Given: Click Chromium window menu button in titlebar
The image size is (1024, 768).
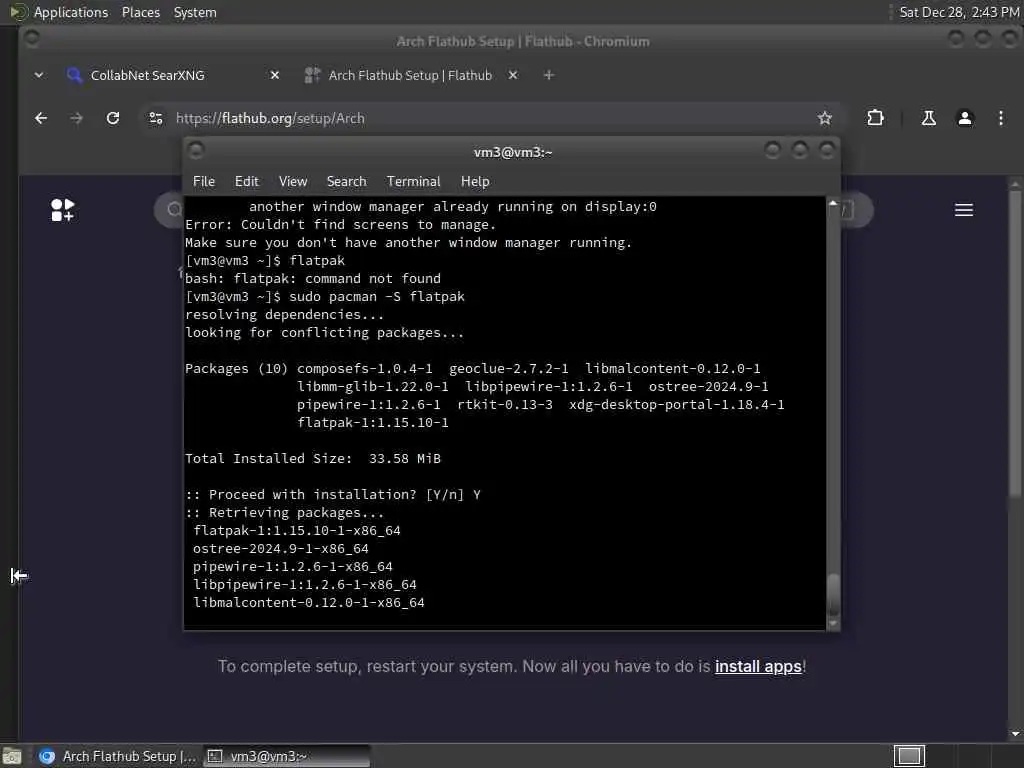Looking at the screenshot, I should [31, 39].
